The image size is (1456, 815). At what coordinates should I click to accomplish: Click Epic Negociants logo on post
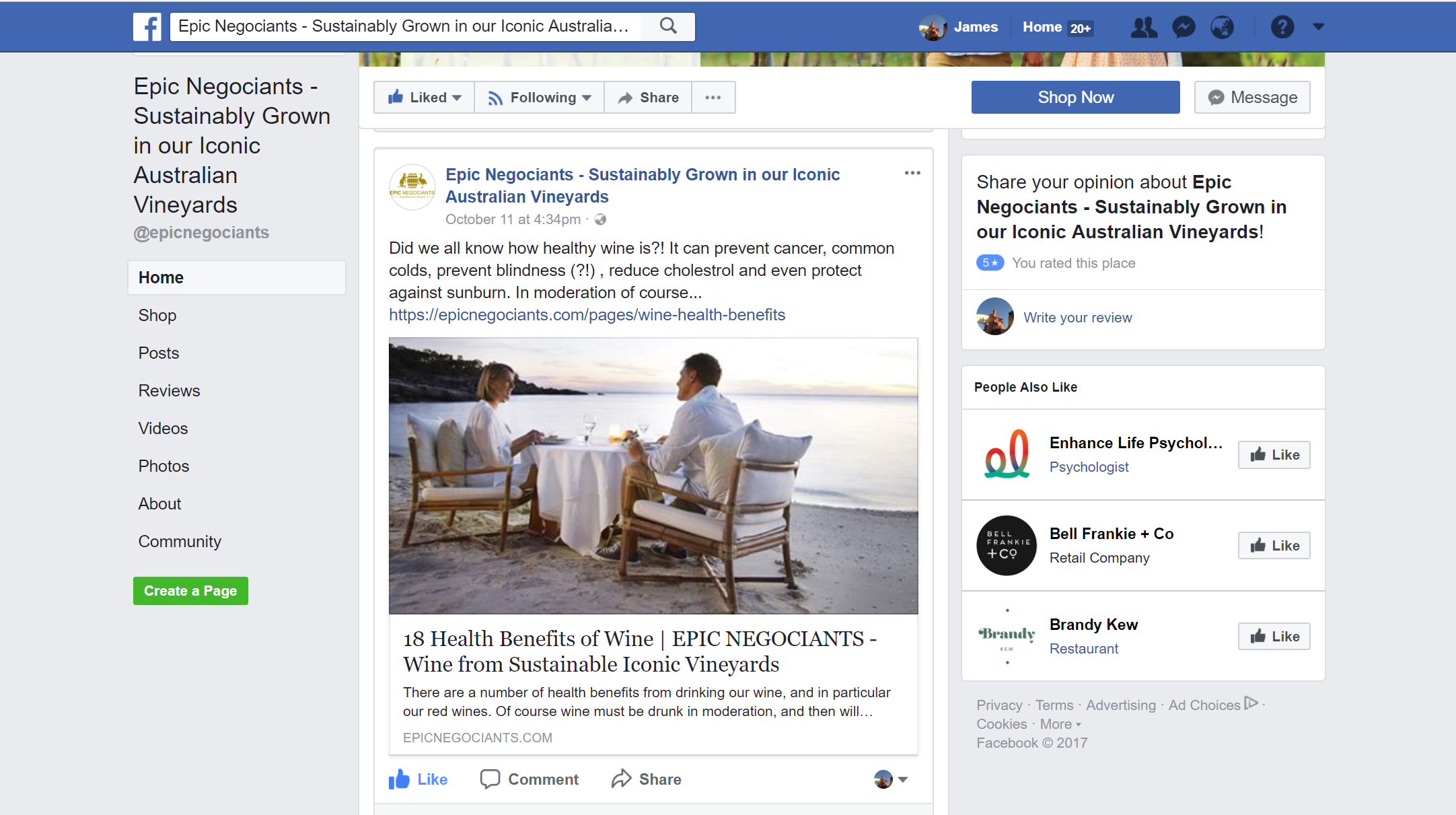(x=412, y=186)
